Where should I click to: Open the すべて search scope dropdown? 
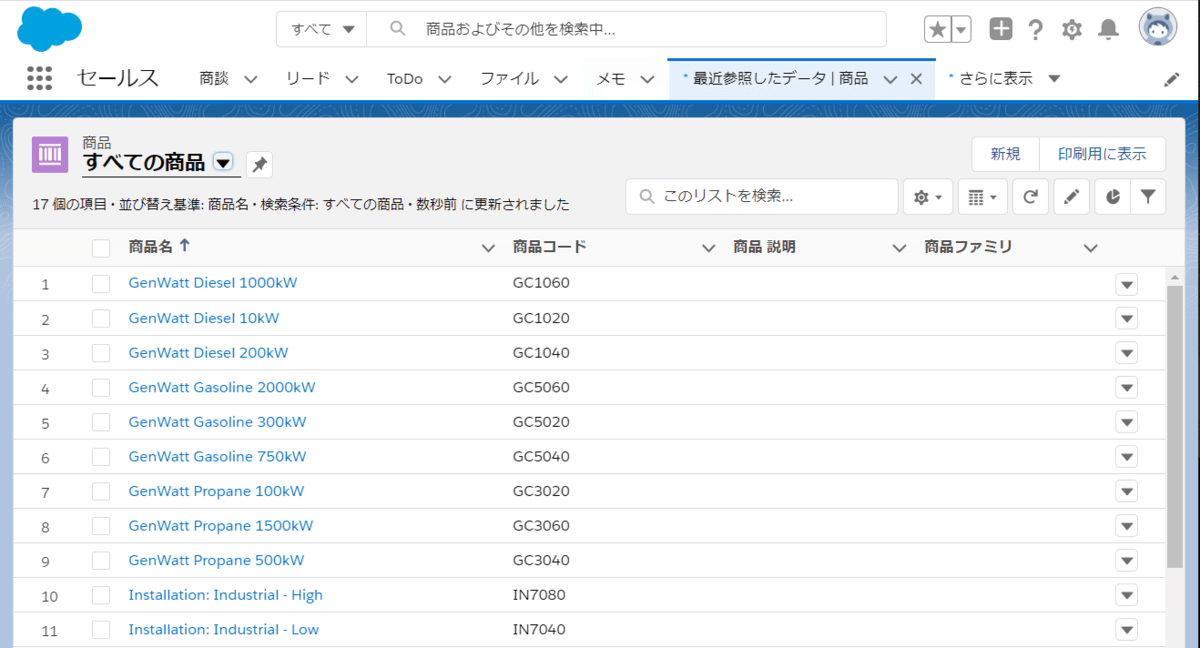pos(322,29)
